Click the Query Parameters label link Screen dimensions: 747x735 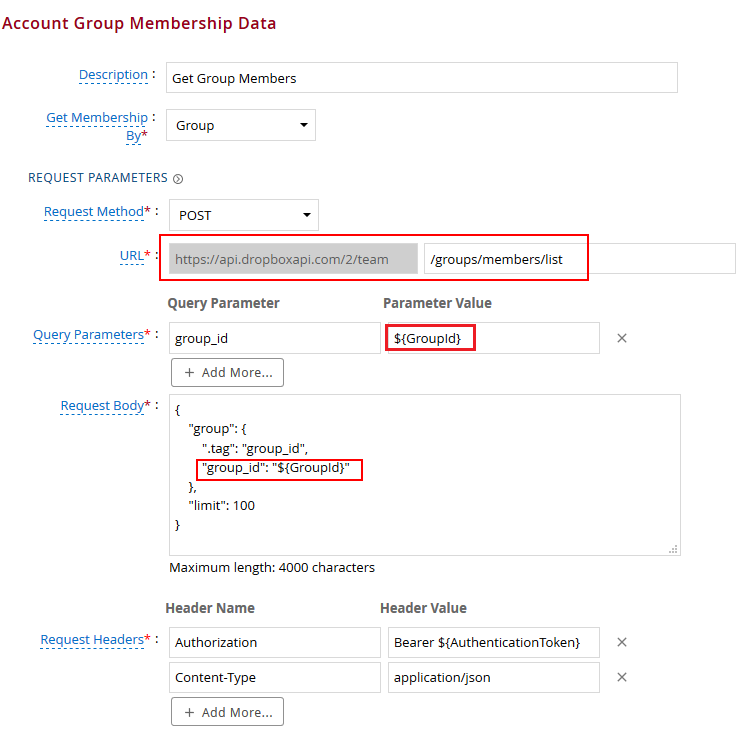(88, 335)
